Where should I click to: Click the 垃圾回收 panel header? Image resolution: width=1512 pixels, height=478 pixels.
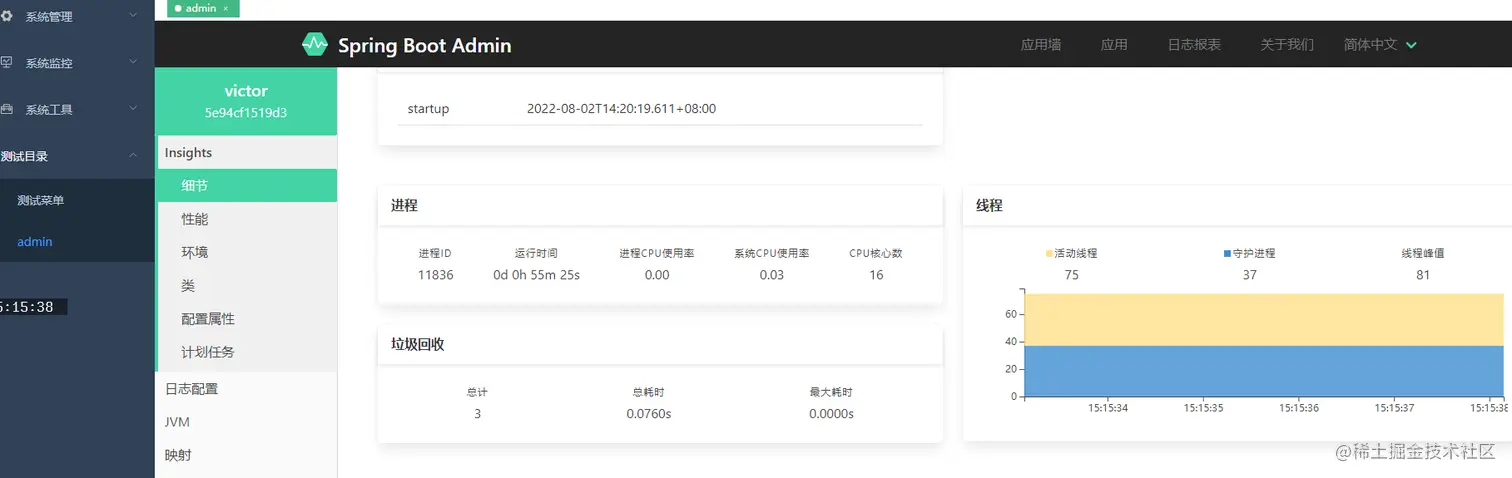point(660,344)
